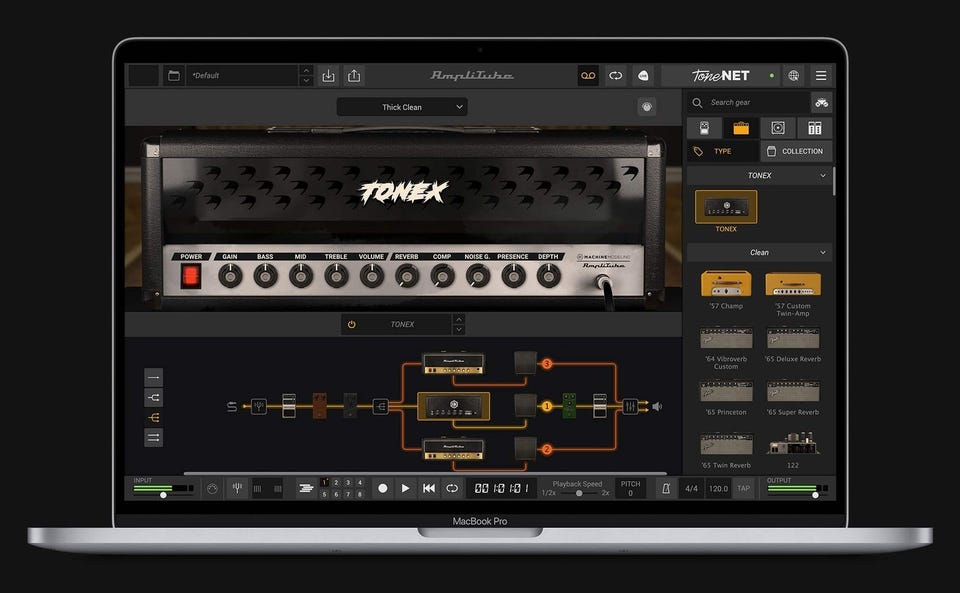Image resolution: width=960 pixels, height=593 pixels.
Task: Collapse the TONEX section in gear browser
Action: pos(823,176)
